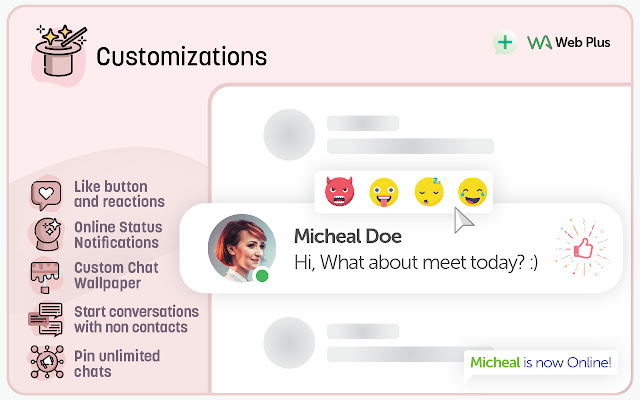Image resolution: width=640 pixels, height=400 pixels.
Task: Select Online Status Notifications text
Action: coord(118,235)
